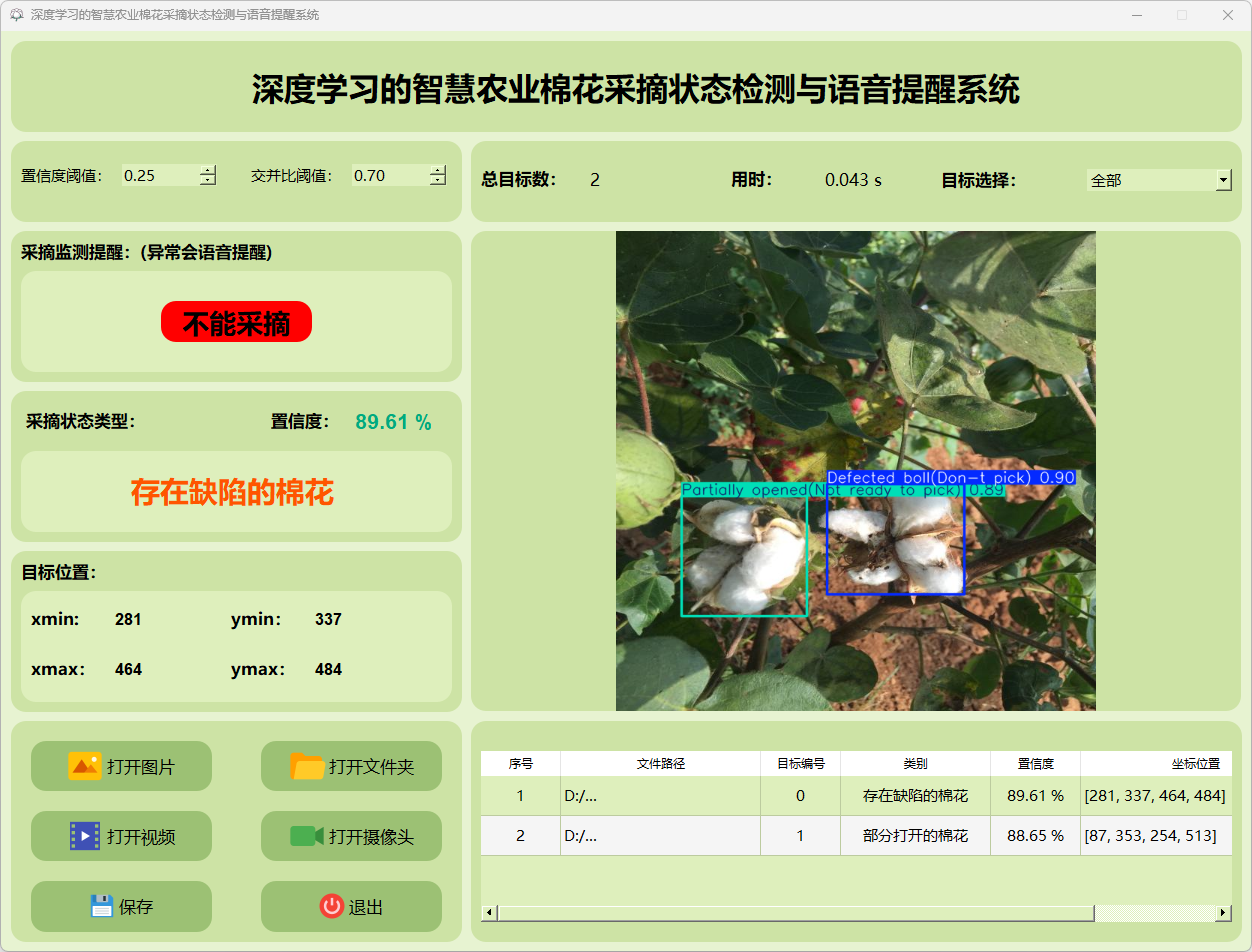Click the 置信度阈值 input field showing 0.25
The image size is (1252, 952).
pos(160,176)
